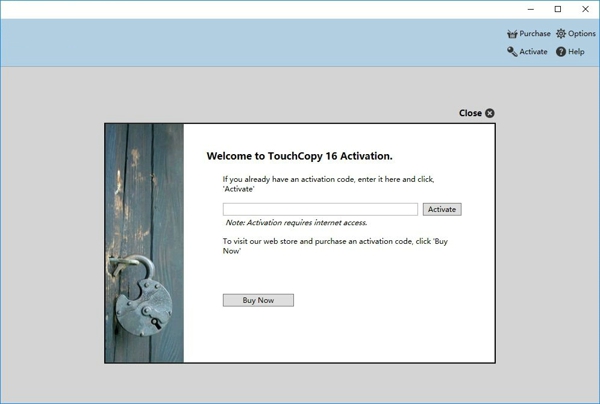Image resolution: width=600 pixels, height=404 pixels.
Task: Click the Activate wrench icon in toolbar
Action: coord(512,52)
